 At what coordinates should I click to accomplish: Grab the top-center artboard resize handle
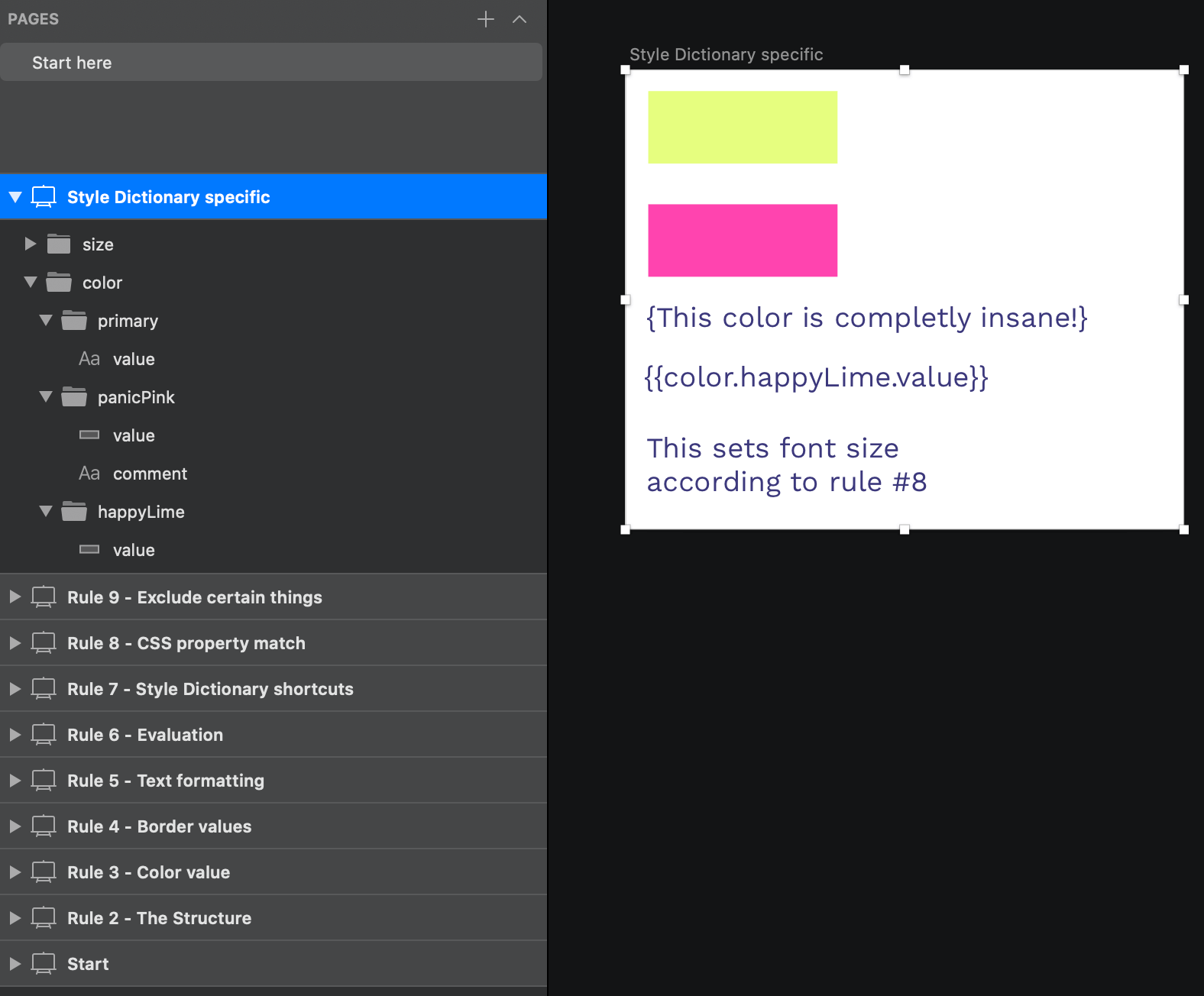pyautogui.click(x=905, y=70)
